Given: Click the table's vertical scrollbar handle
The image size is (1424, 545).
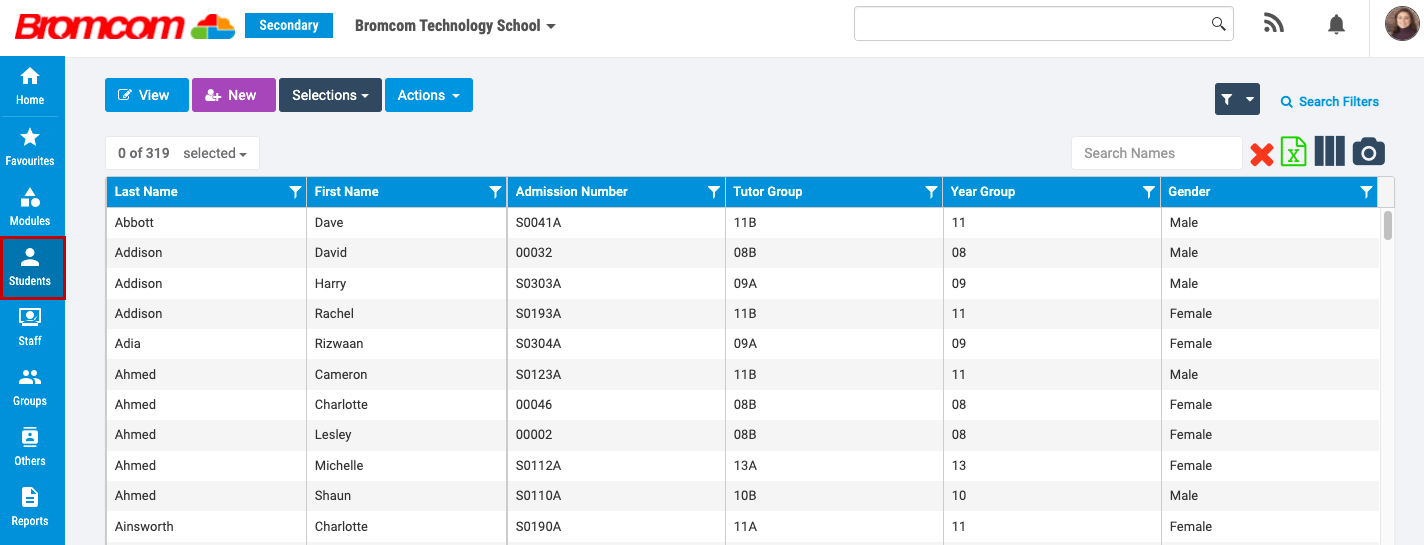Looking at the screenshot, I should (x=1388, y=225).
